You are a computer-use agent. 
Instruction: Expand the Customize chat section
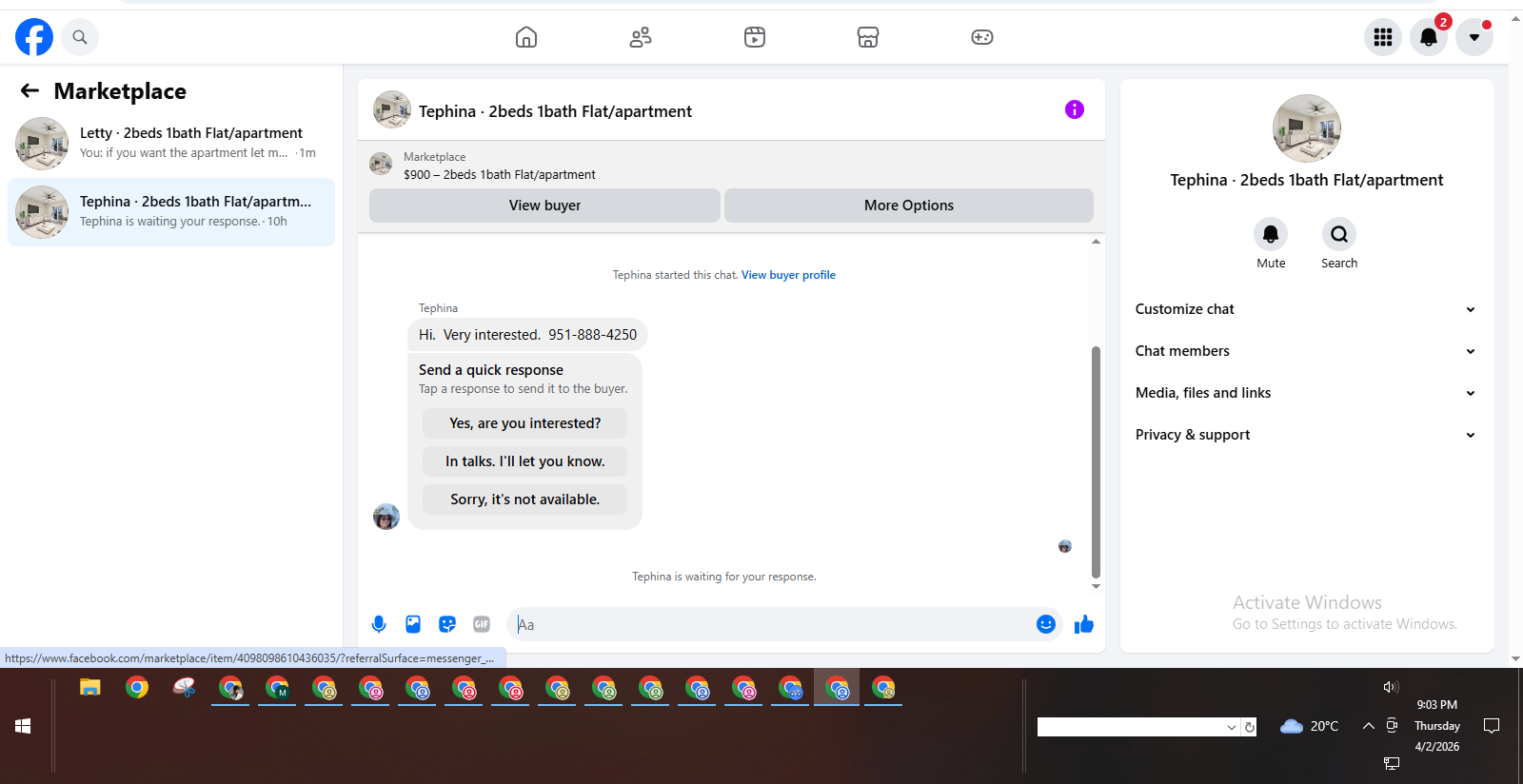(1306, 309)
